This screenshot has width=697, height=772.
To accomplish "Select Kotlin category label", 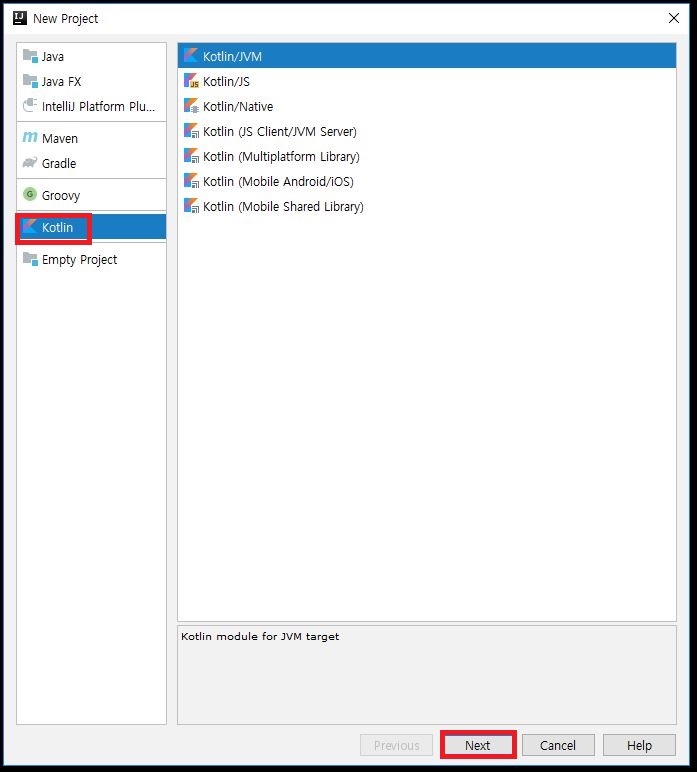I will tap(57, 227).
